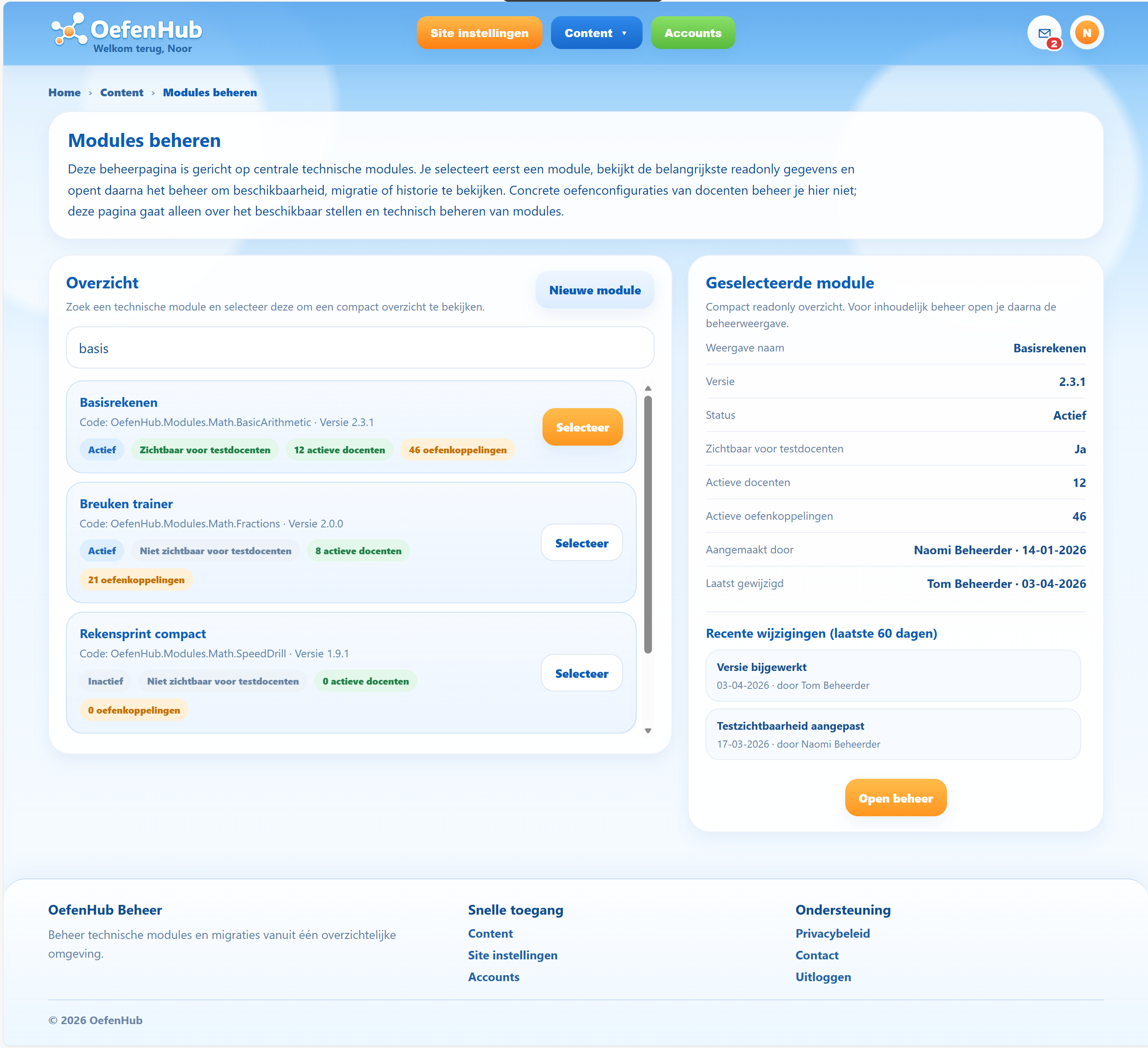Click the 21 oefenkoppelingen badge
Image resolution: width=1148 pixels, height=1048 pixels.
pyautogui.click(x=136, y=580)
